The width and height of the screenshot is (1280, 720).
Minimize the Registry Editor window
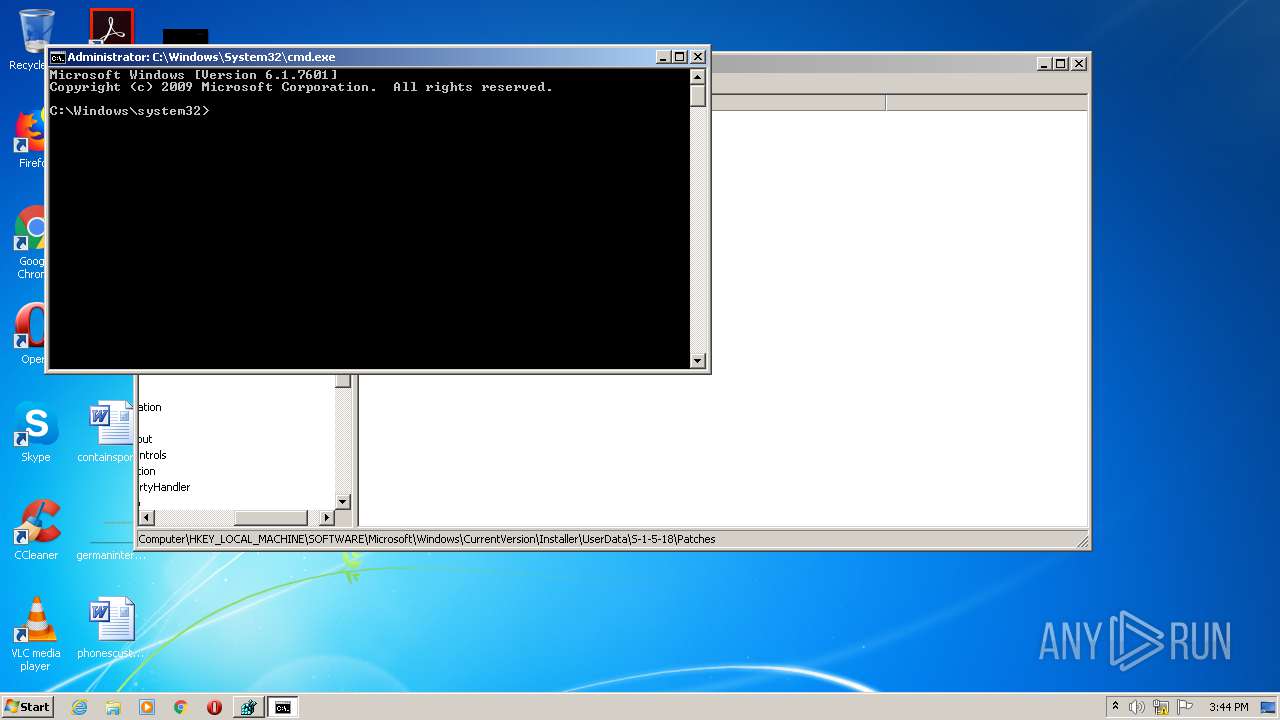tap(1044, 63)
